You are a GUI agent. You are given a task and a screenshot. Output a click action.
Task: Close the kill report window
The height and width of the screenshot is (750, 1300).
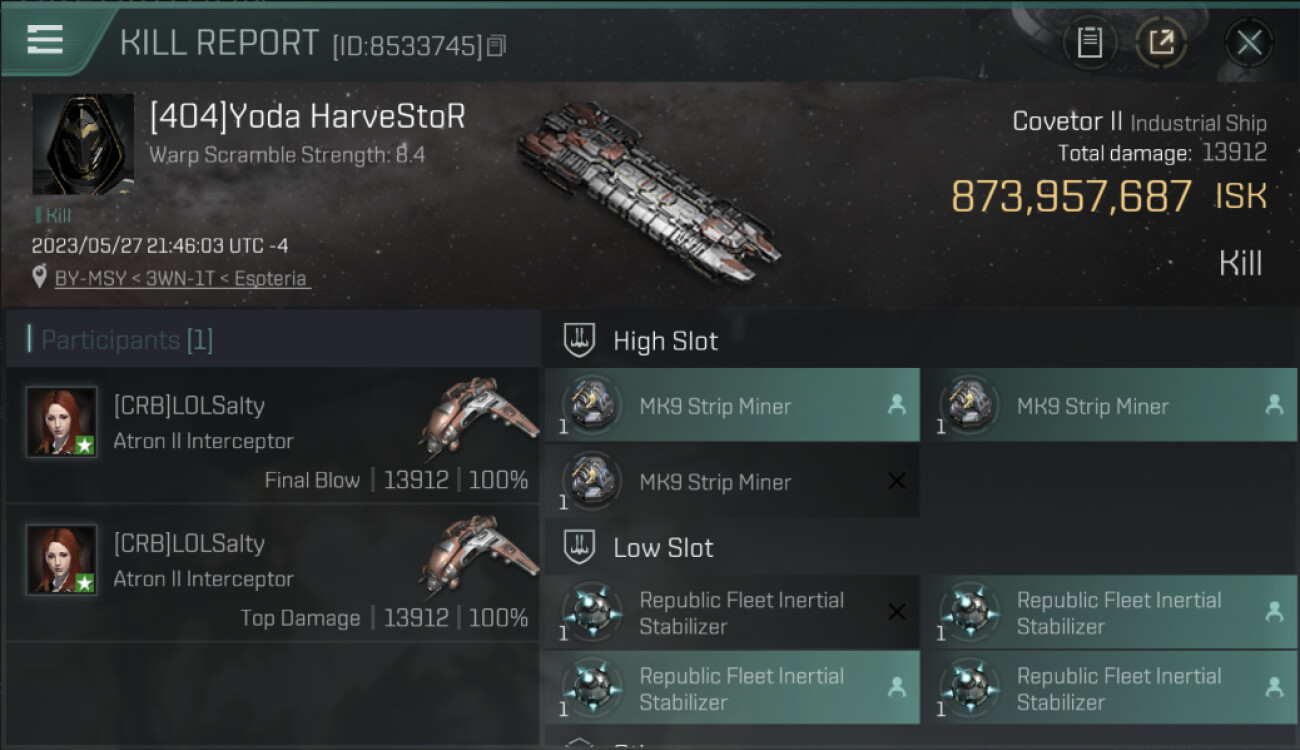(x=1248, y=42)
